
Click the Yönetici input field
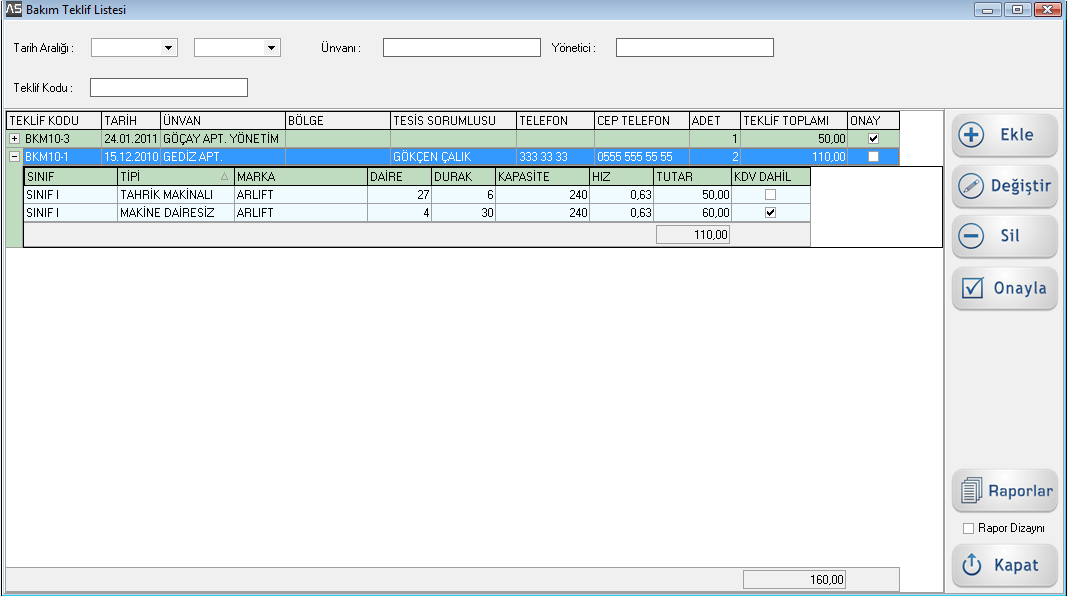695,48
